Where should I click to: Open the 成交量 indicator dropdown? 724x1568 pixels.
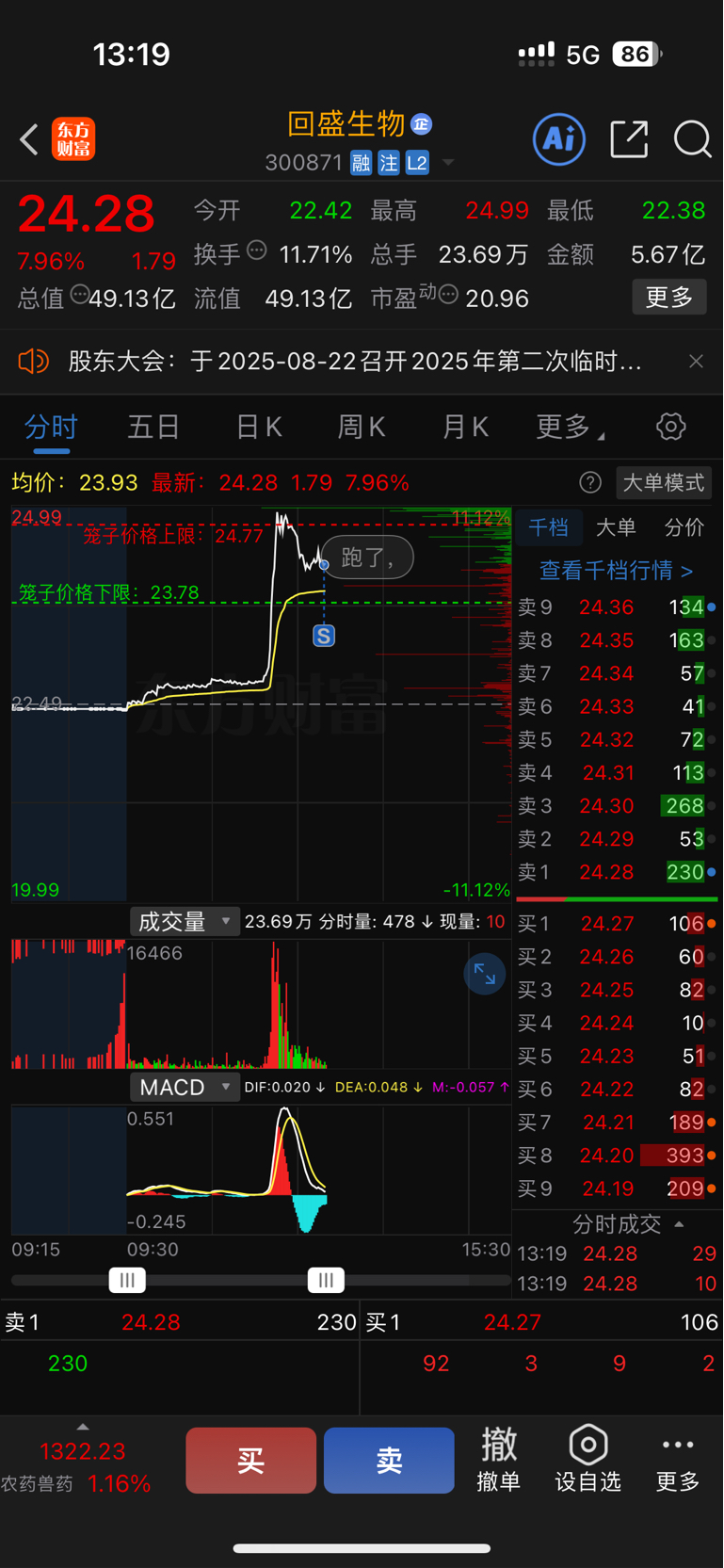point(184,922)
